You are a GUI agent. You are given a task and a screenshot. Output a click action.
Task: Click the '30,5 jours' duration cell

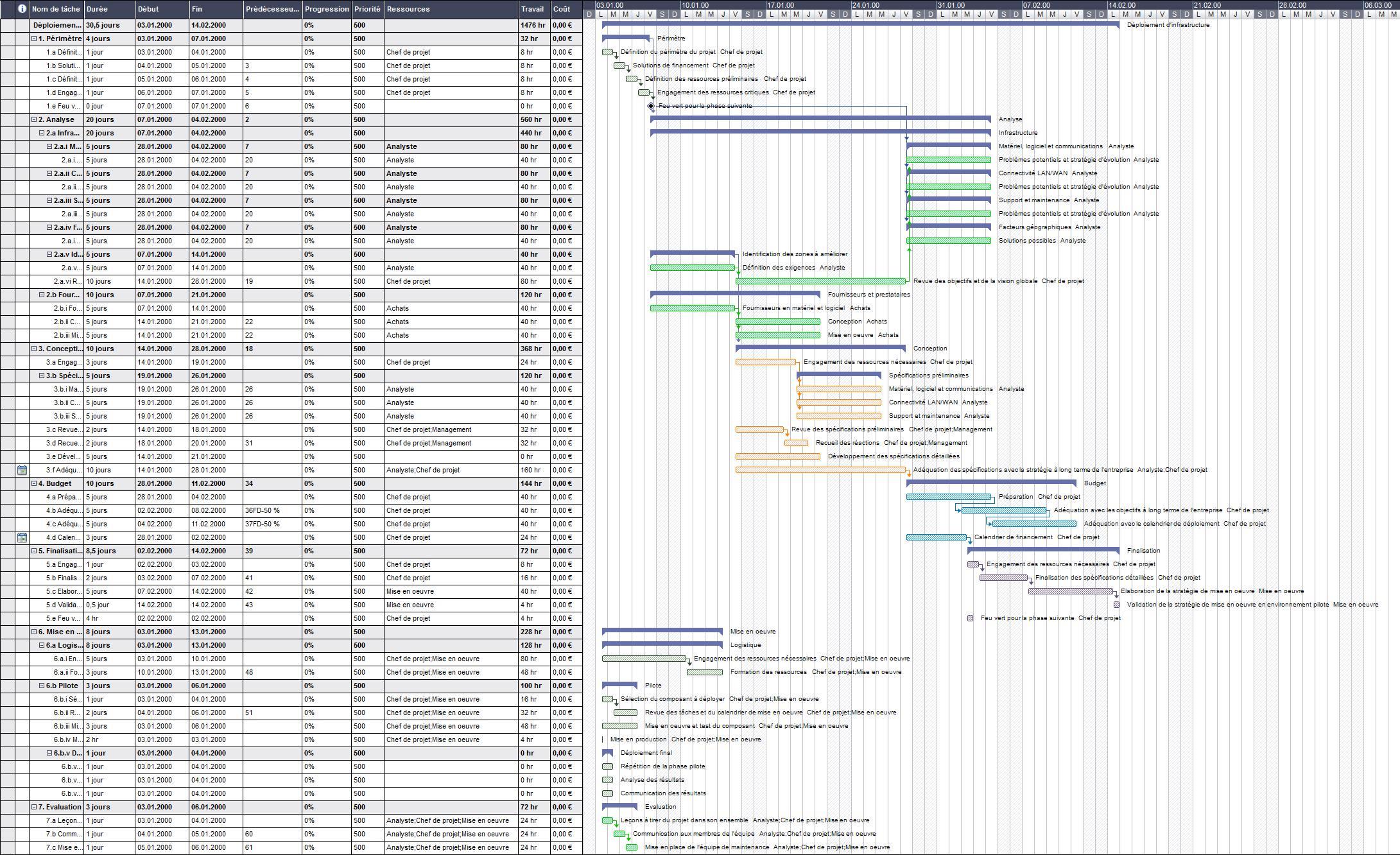(x=110, y=25)
